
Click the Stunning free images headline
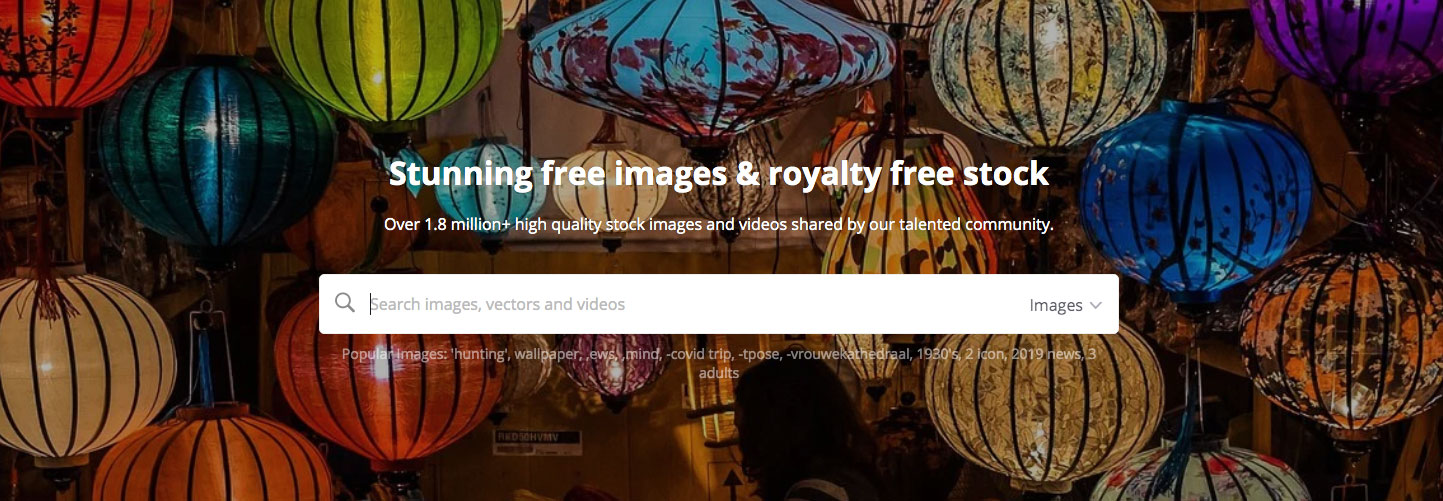719,174
